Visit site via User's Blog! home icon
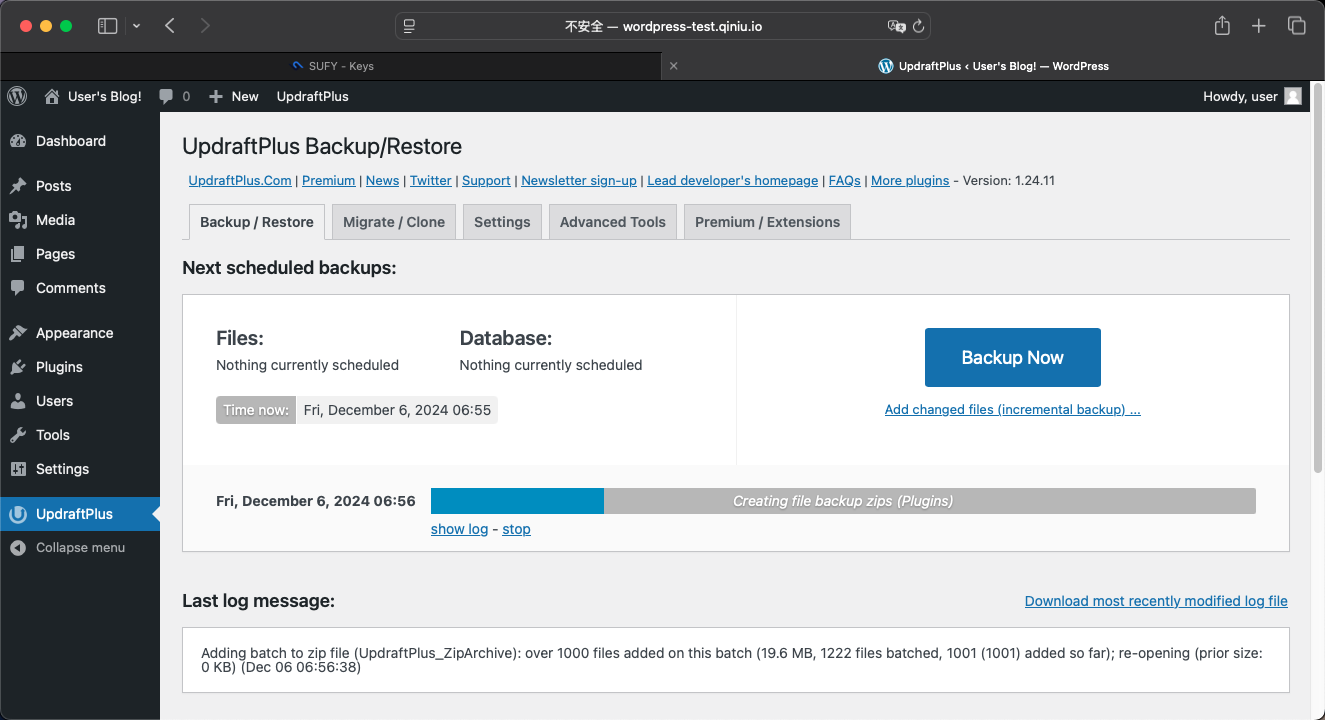 pyautogui.click(x=92, y=96)
